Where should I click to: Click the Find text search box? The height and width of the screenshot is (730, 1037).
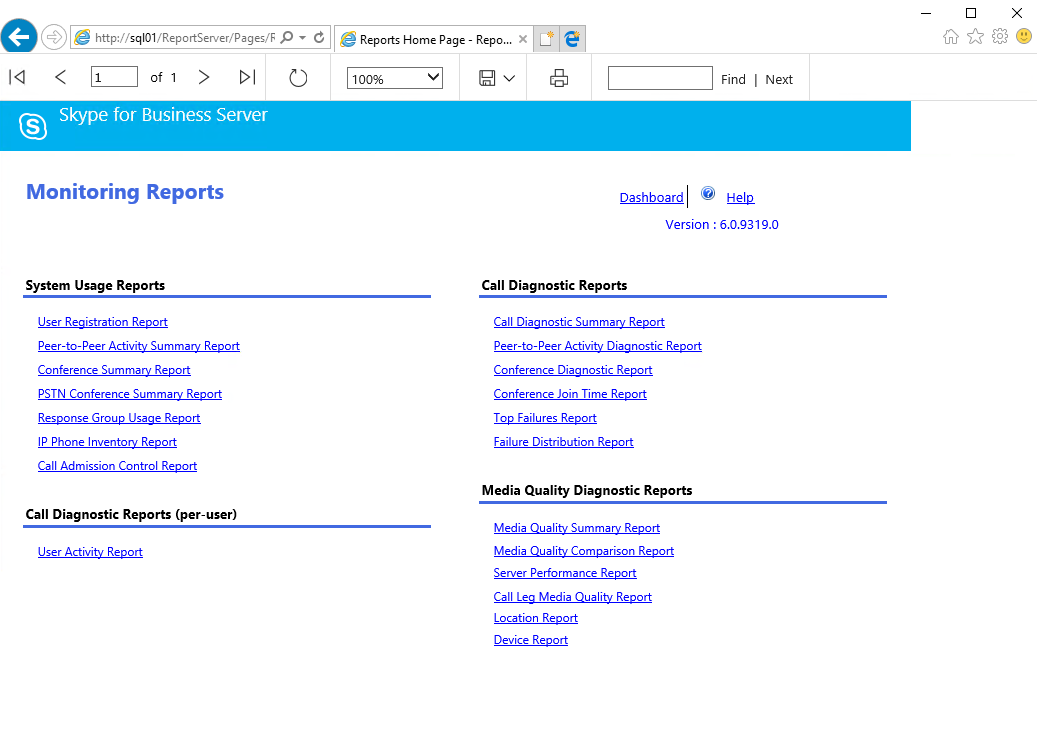point(660,78)
